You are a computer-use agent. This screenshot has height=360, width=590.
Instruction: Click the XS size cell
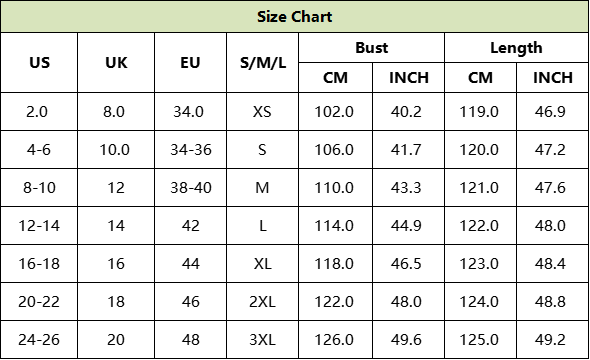coord(263,112)
